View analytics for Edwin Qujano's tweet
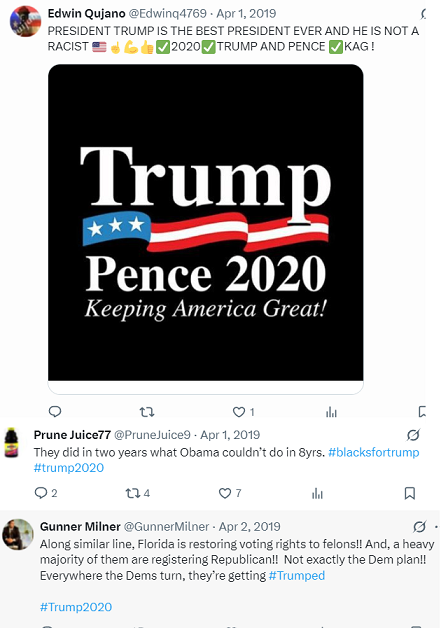Image resolution: width=441 pixels, height=628 pixels. pos(331,412)
